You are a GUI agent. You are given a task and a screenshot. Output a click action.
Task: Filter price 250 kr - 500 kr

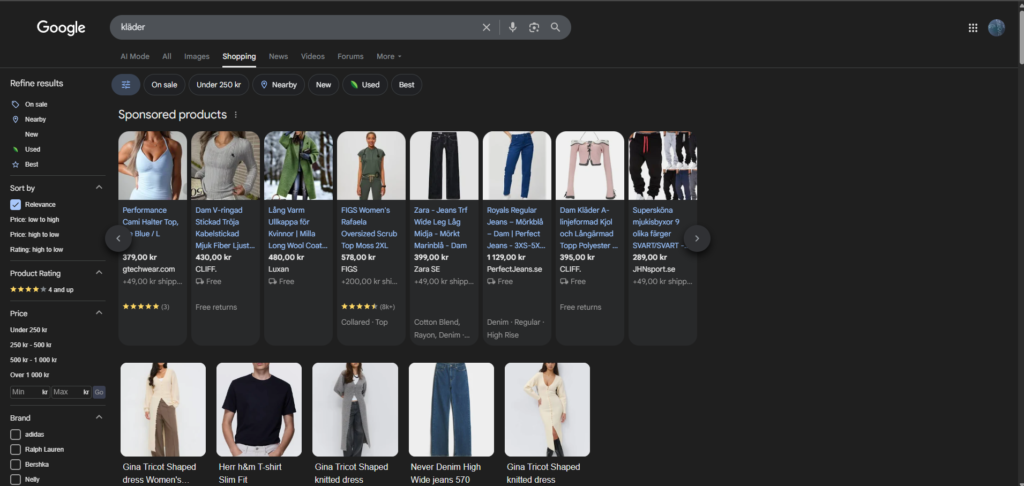(x=31, y=345)
